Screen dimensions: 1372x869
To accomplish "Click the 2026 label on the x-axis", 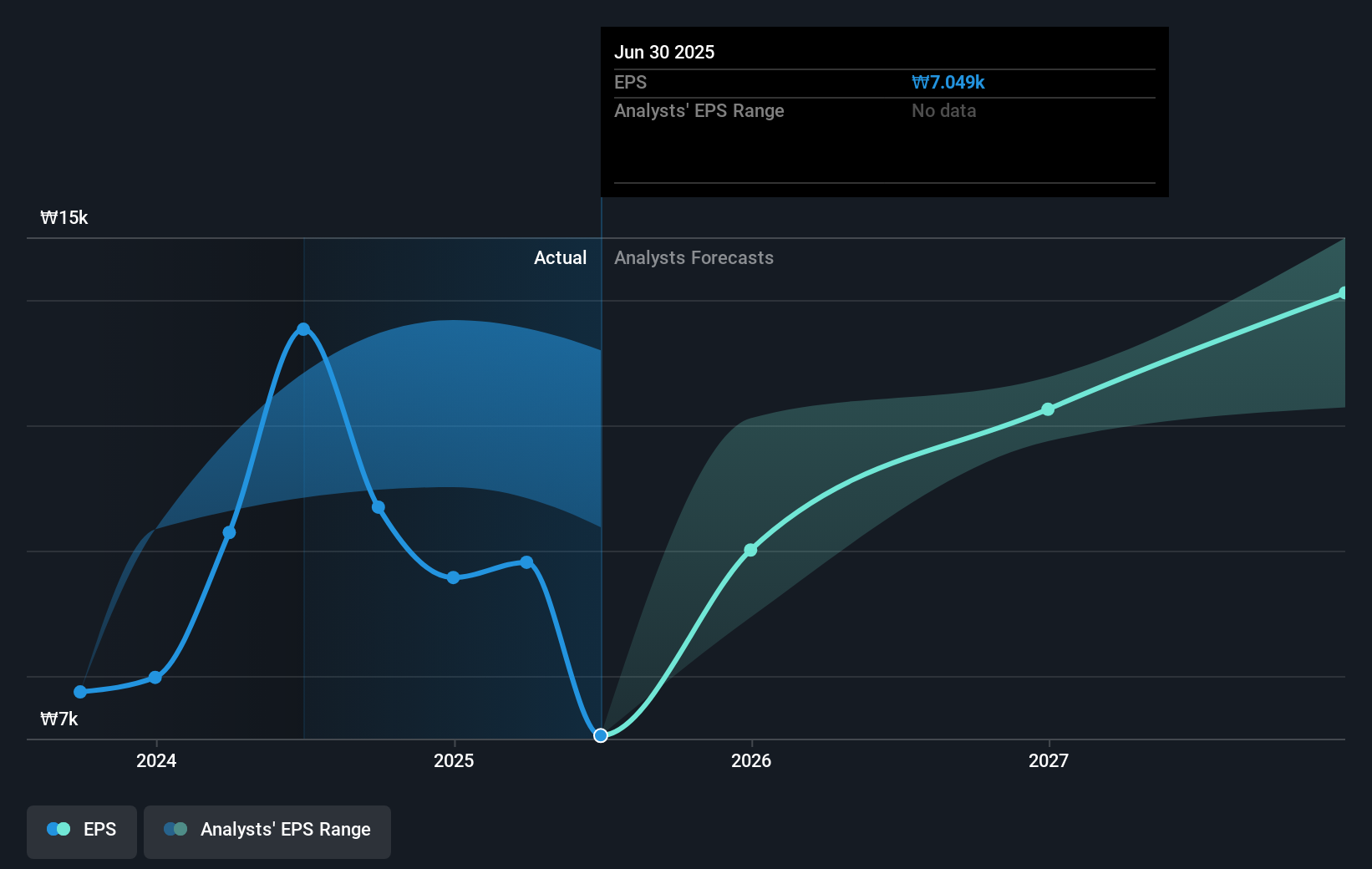I will pyautogui.click(x=750, y=760).
